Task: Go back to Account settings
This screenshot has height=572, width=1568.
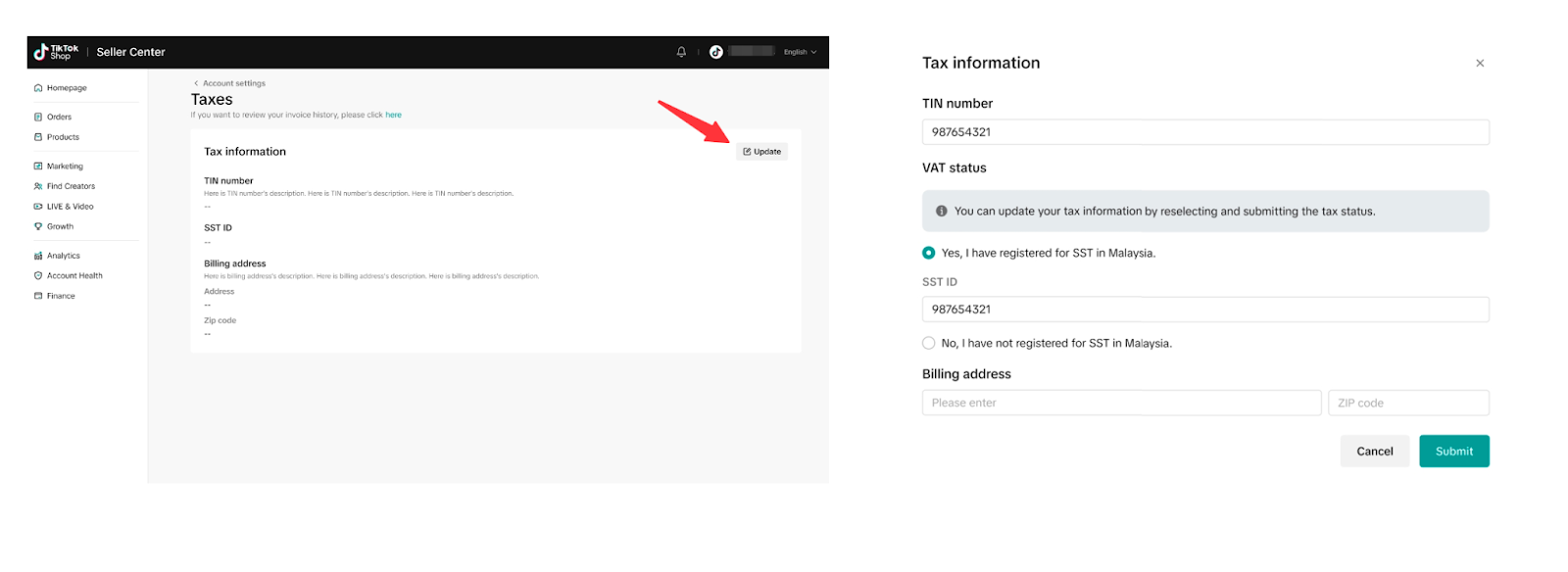Action: click(x=230, y=83)
